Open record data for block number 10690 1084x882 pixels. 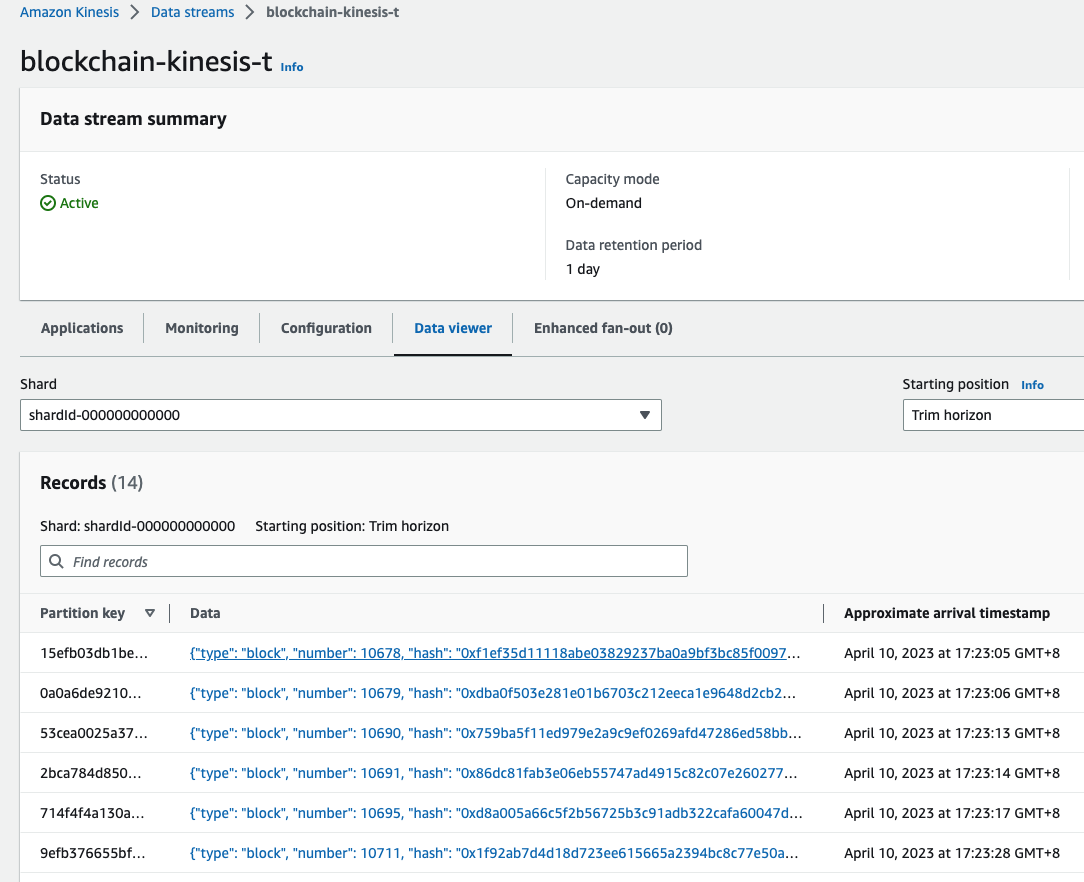(496, 733)
